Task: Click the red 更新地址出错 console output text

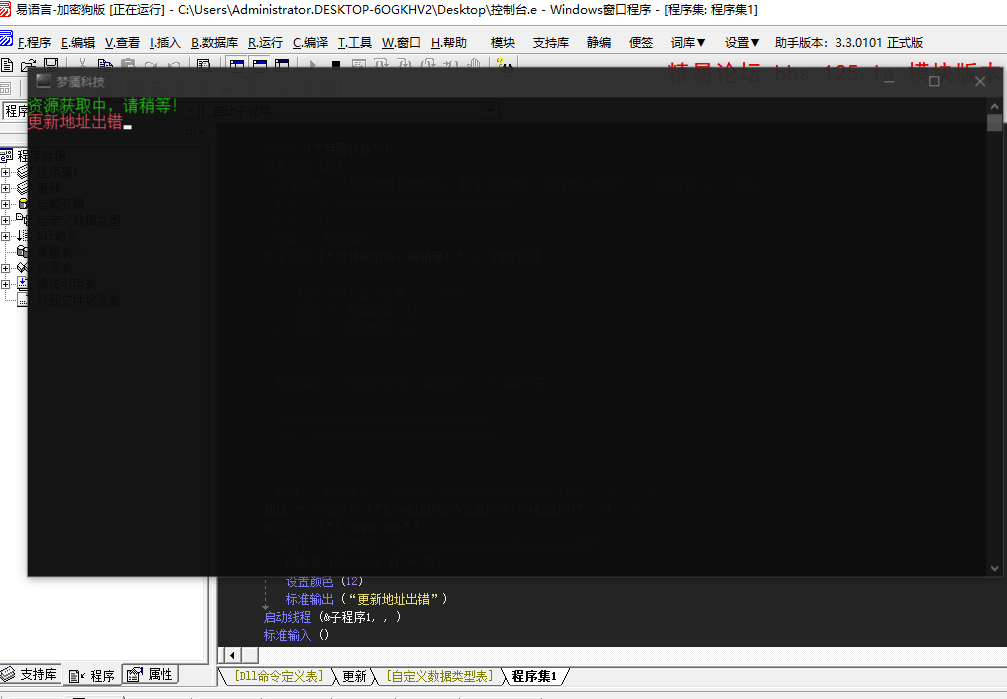Action: coord(75,121)
